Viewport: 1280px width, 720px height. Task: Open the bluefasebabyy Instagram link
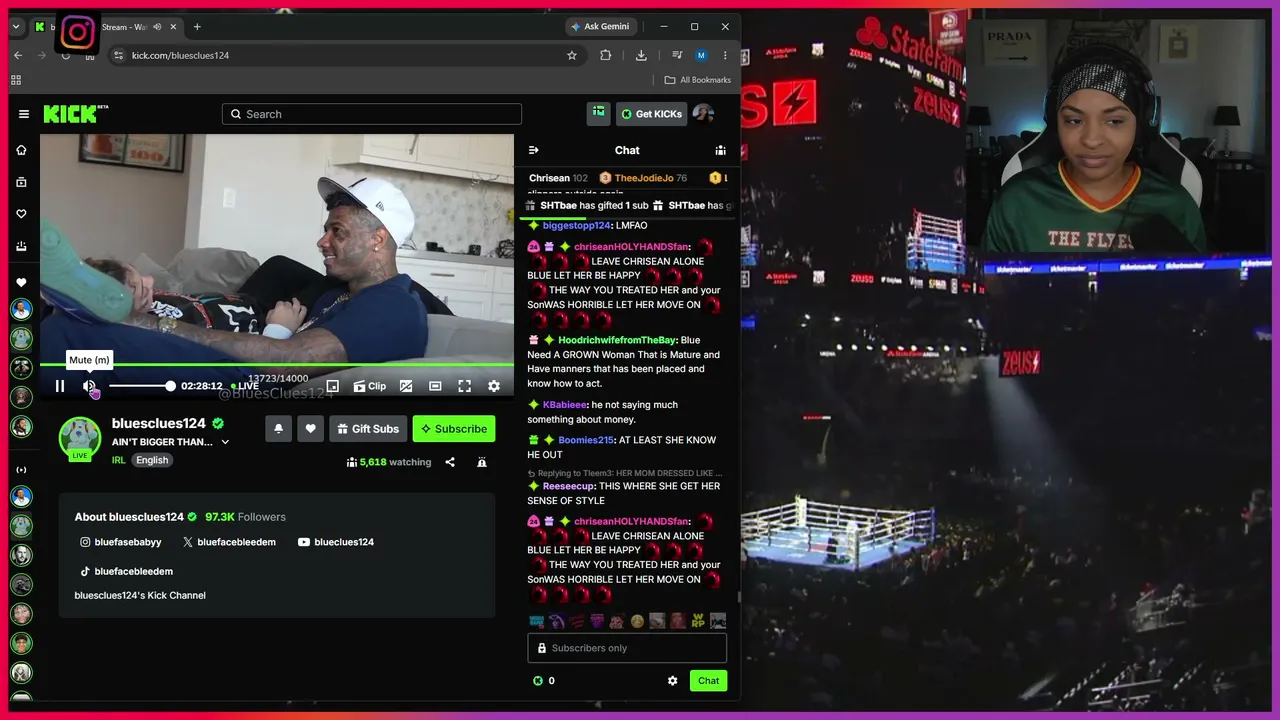coord(121,542)
